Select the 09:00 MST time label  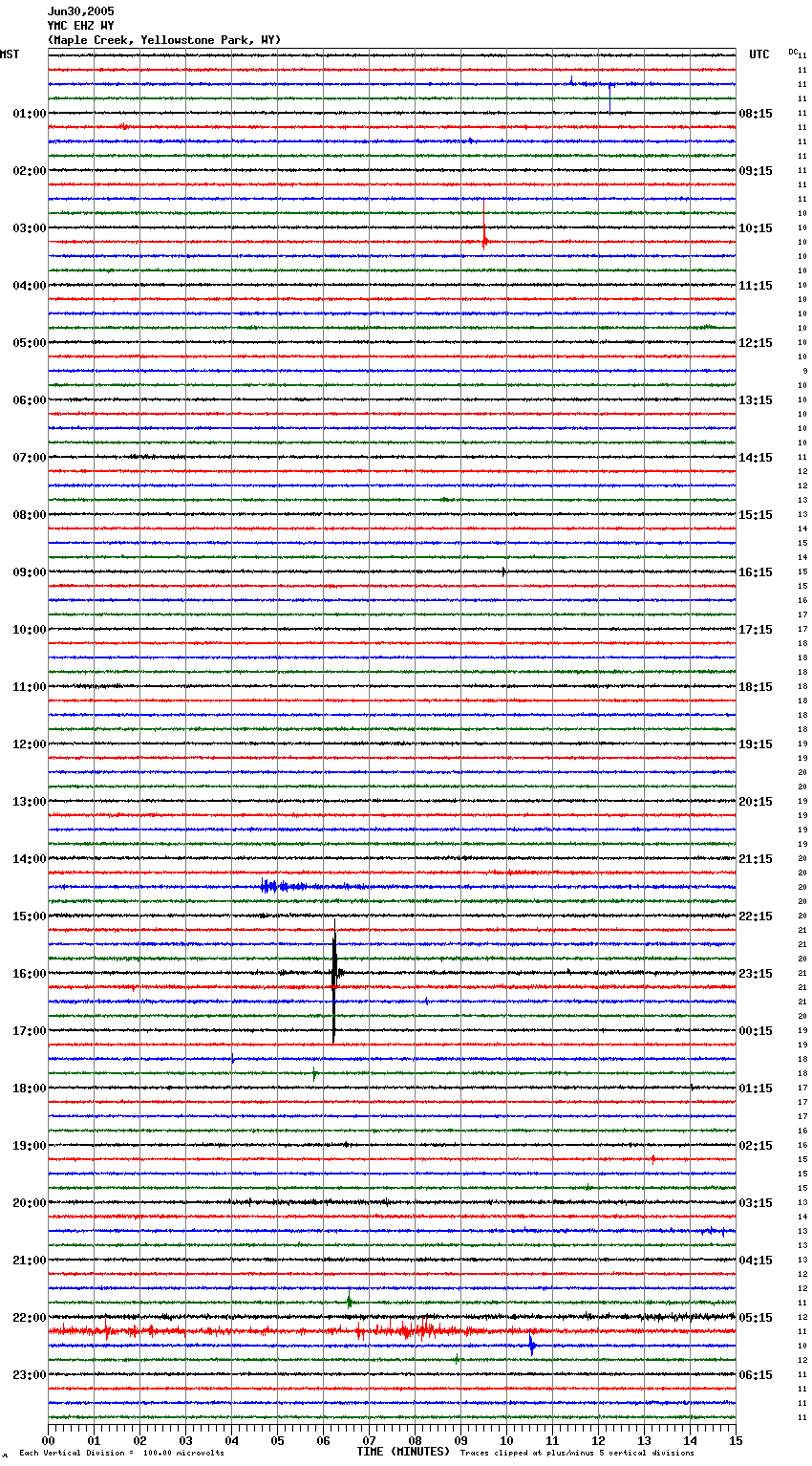pos(30,572)
